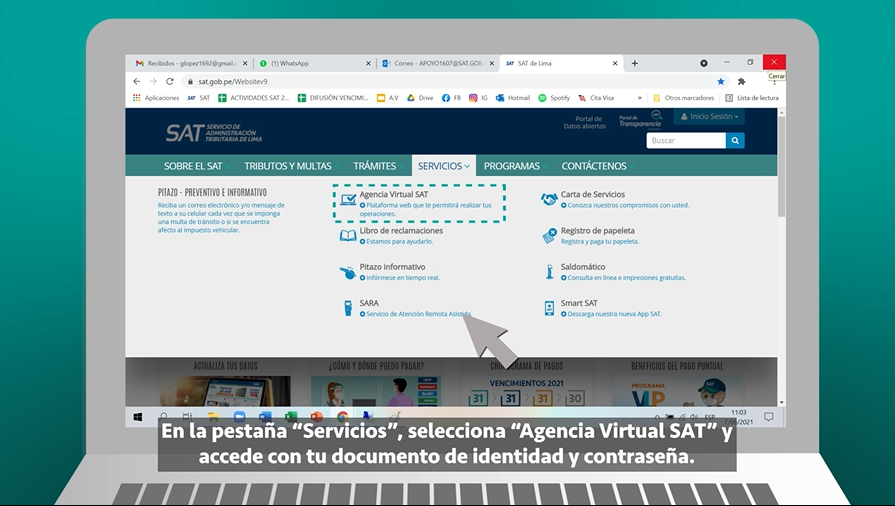Click the bookmark star icon
Viewport: 895px width, 506px height.
click(x=721, y=82)
